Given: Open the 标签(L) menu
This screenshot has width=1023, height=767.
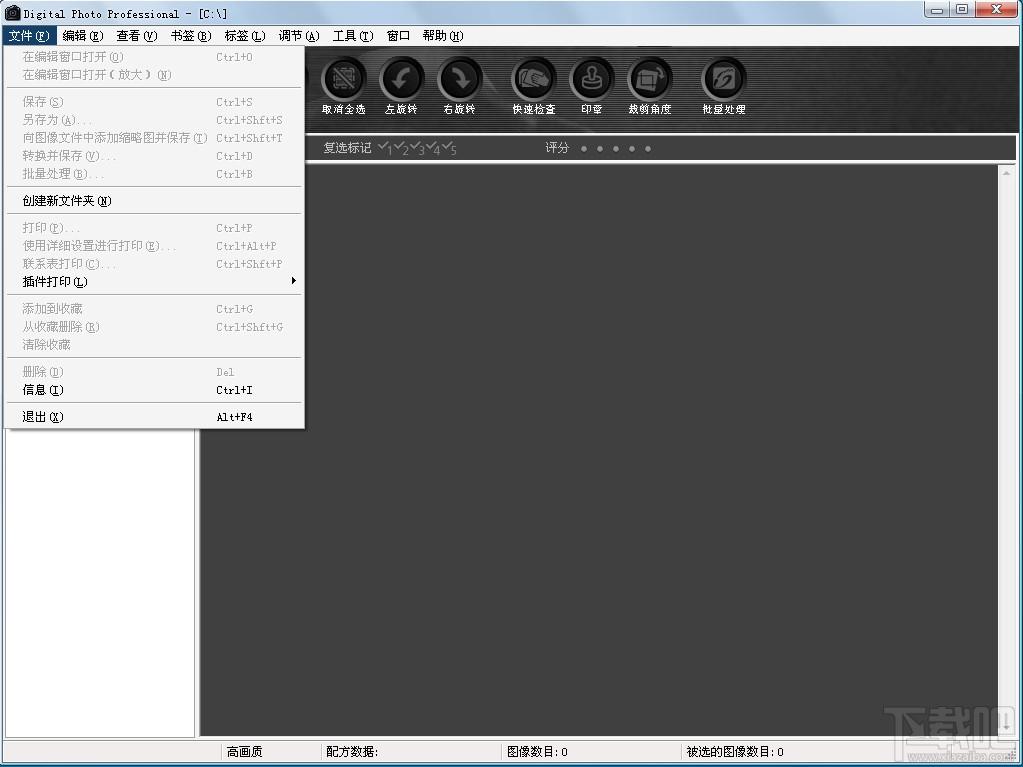Looking at the screenshot, I should click(245, 36).
